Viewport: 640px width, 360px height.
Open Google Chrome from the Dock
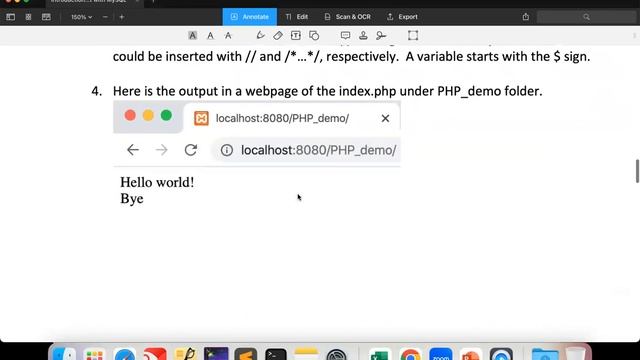(x=410, y=354)
